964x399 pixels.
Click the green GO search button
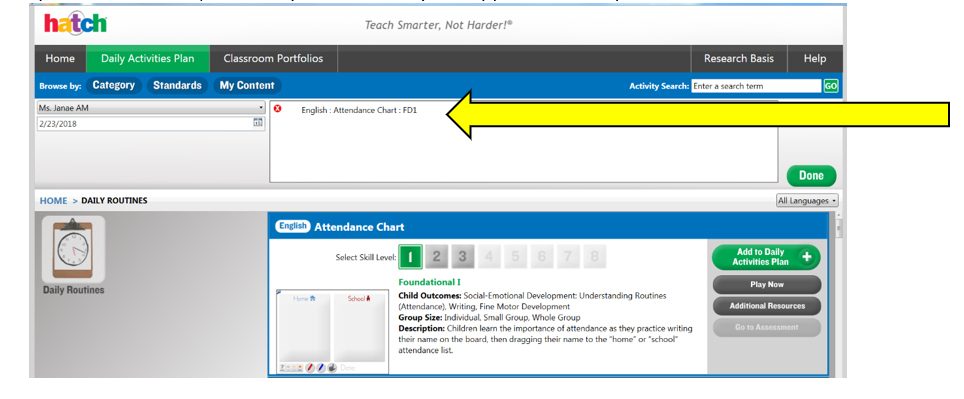[x=831, y=86]
